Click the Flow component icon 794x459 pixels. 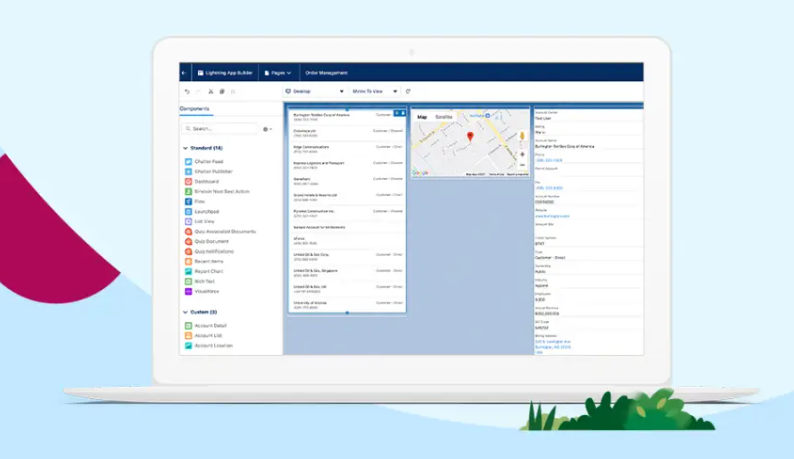pyautogui.click(x=188, y=202)
